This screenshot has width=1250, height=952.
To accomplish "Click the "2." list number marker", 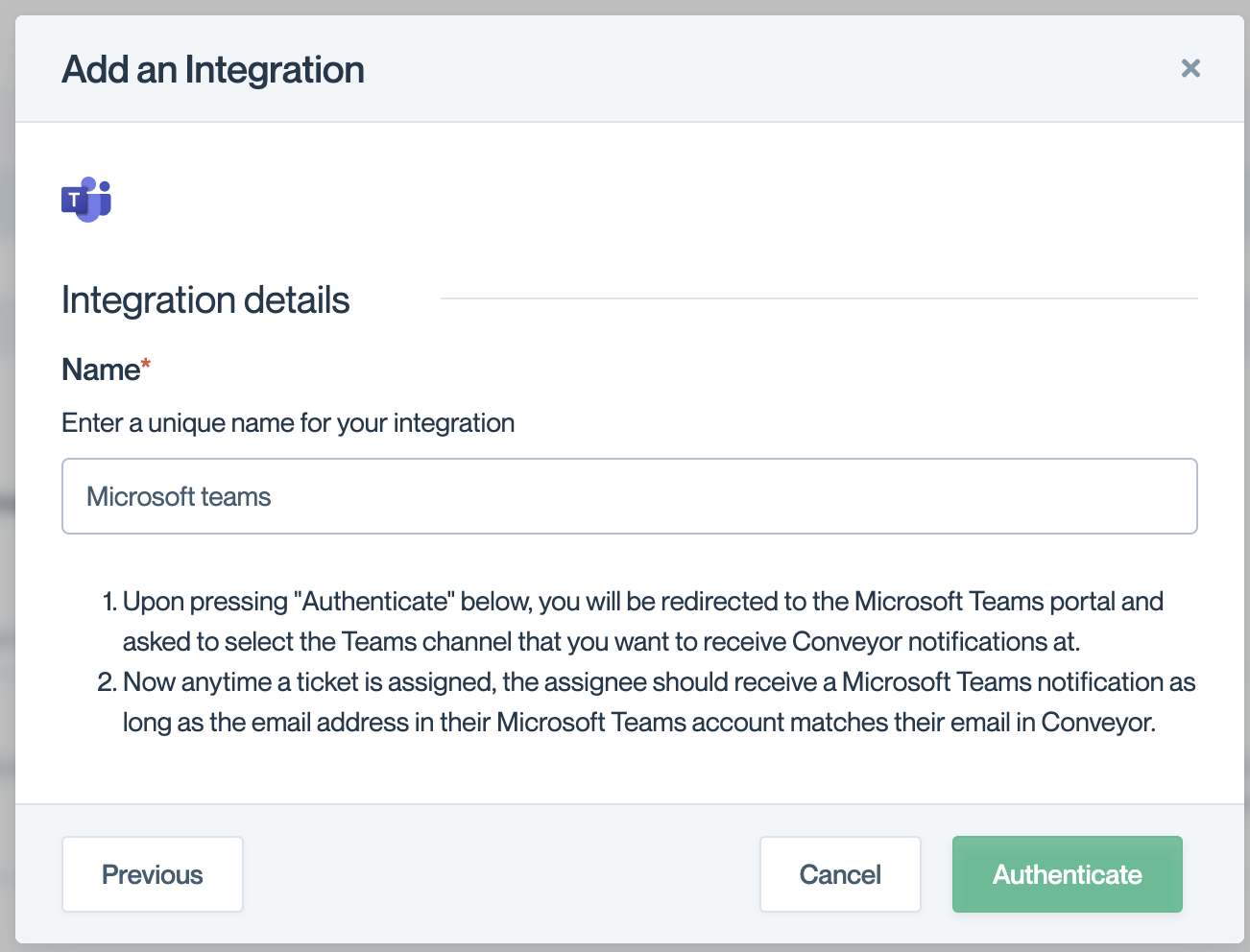I will pos(107,682).
